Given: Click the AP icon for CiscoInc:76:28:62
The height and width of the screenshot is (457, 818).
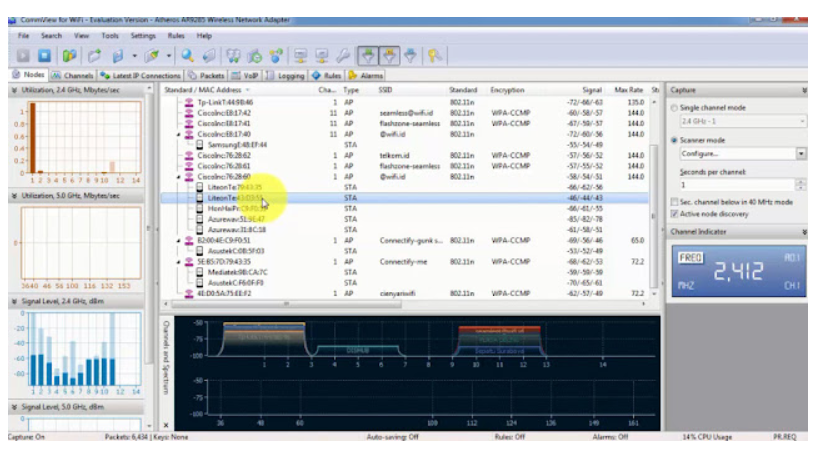Looking at the screenshot, I should [x=189, y=155].
